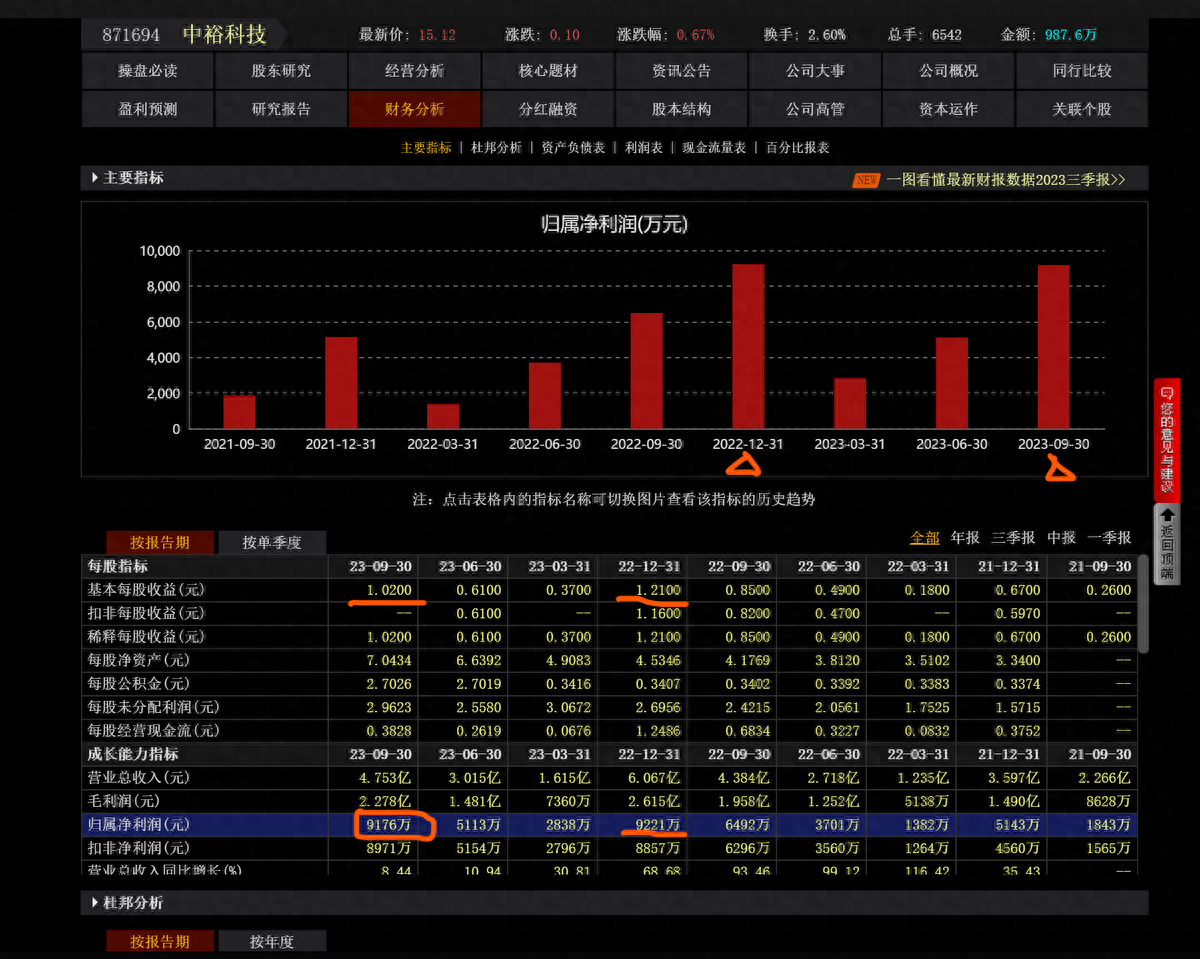The image size is (1200, 959).
Task: Open the 资产负债表 sub-page link
Action: (x=573, y=148)
